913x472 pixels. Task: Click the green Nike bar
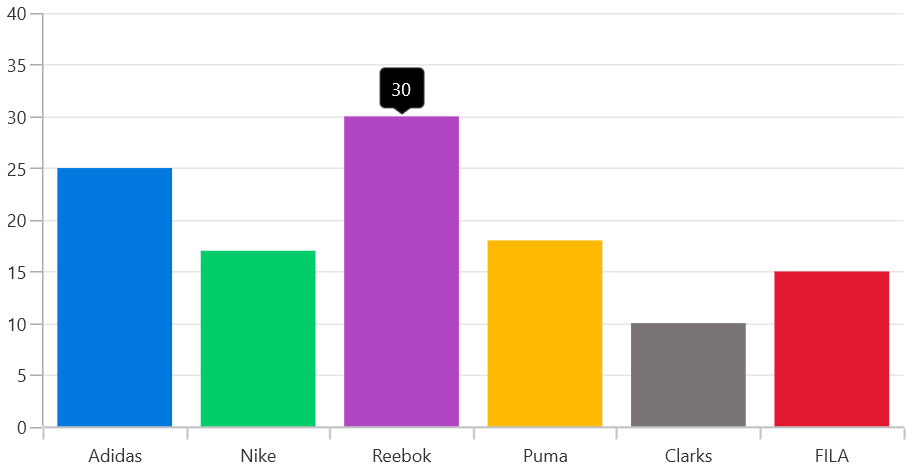258,338
